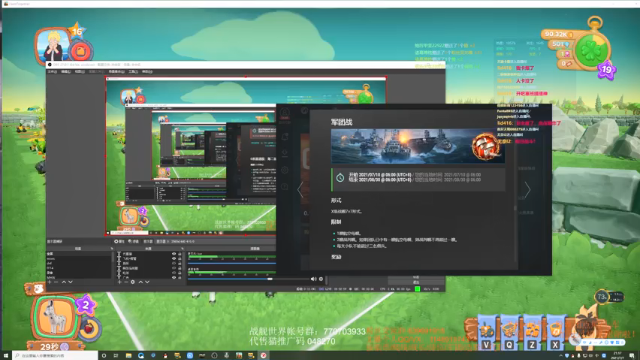Add a new scene with plus icon
This screenshot has width=640, height=360.
tap(50, 282)
